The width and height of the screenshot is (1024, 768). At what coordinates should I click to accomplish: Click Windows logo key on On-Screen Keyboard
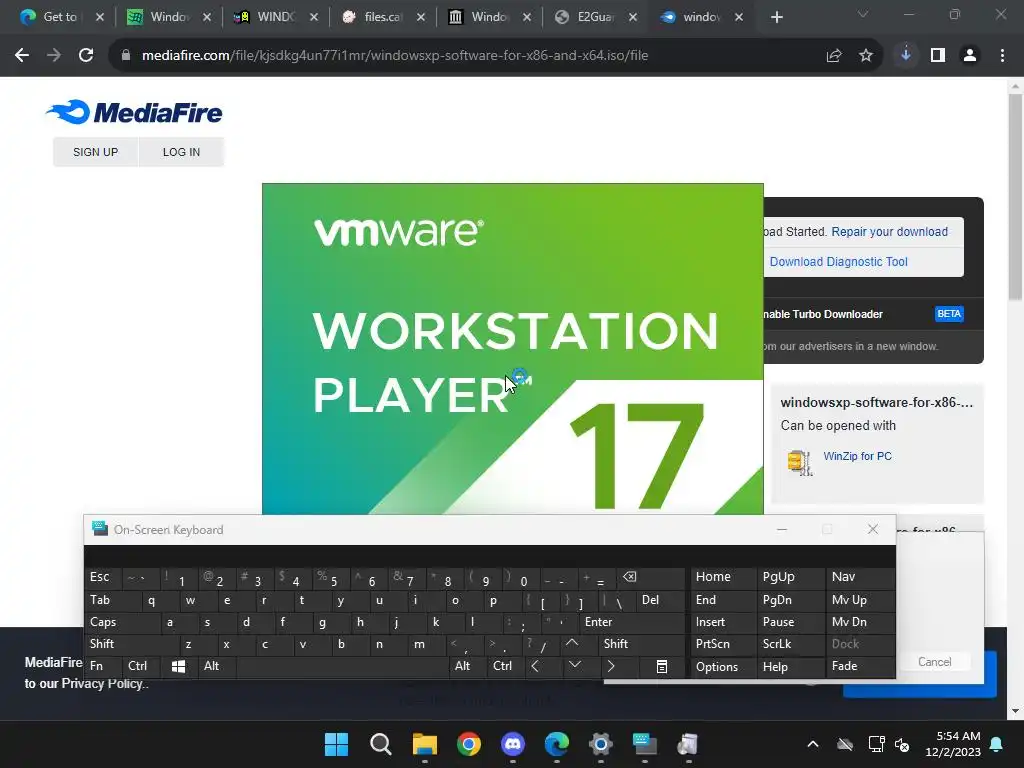(178, 666)
